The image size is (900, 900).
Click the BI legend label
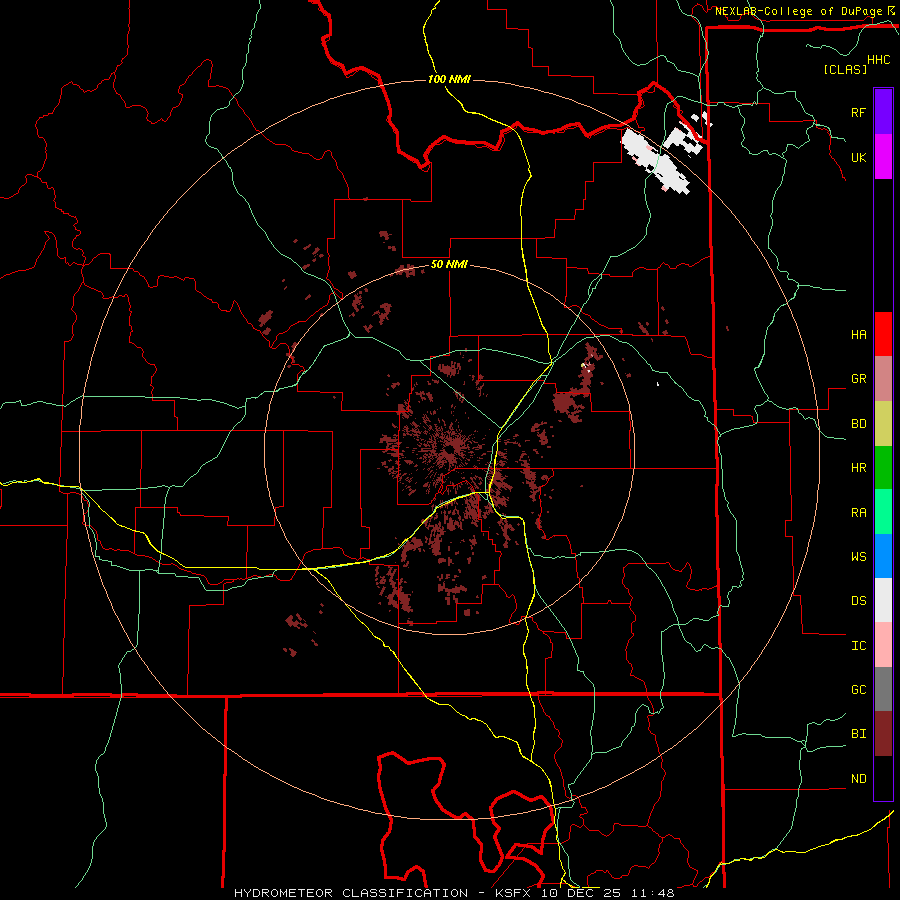858,734
